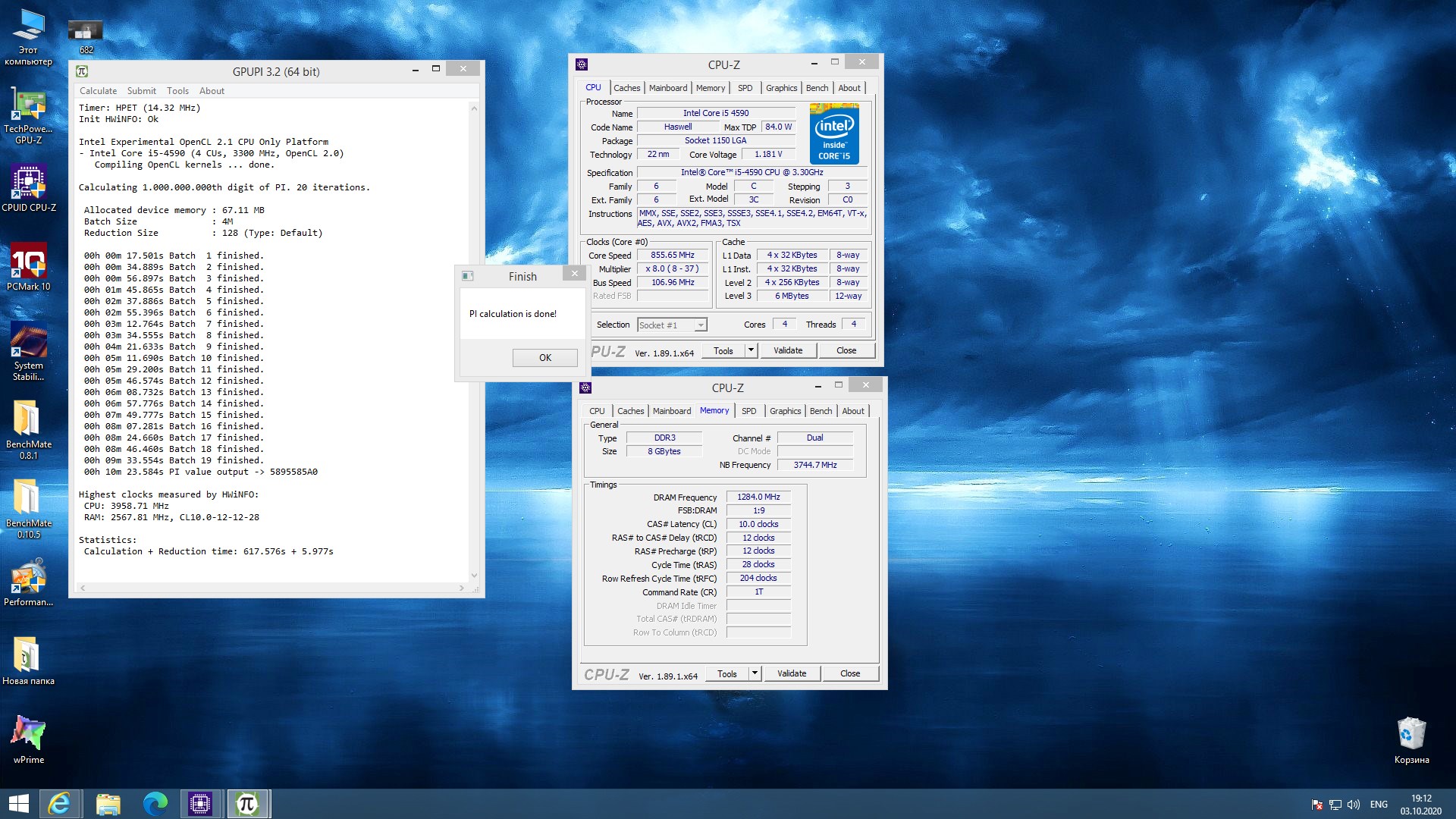Open File Explorer from the taskbar
This screenshot has height=819, width=1456.
click(108, 804)
